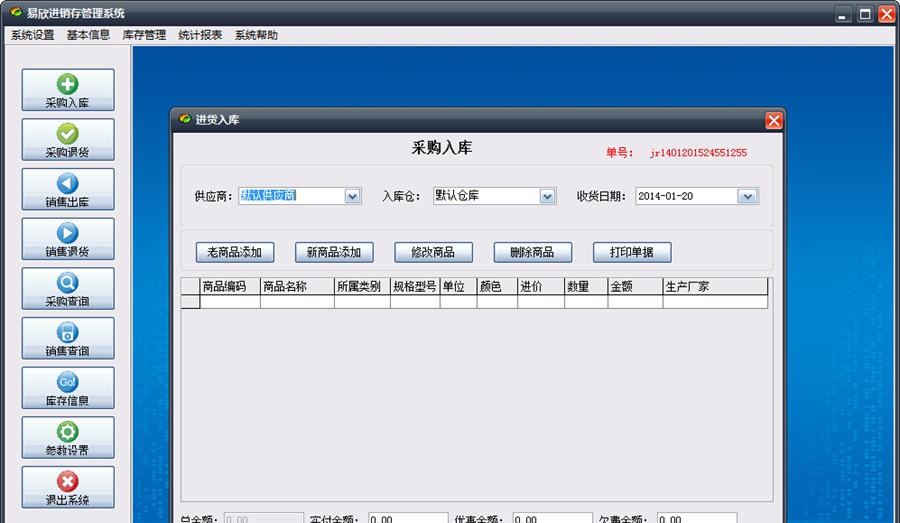Open 采购入库 from the sidebar
This screenshot has width=900, height=523.
68,90
